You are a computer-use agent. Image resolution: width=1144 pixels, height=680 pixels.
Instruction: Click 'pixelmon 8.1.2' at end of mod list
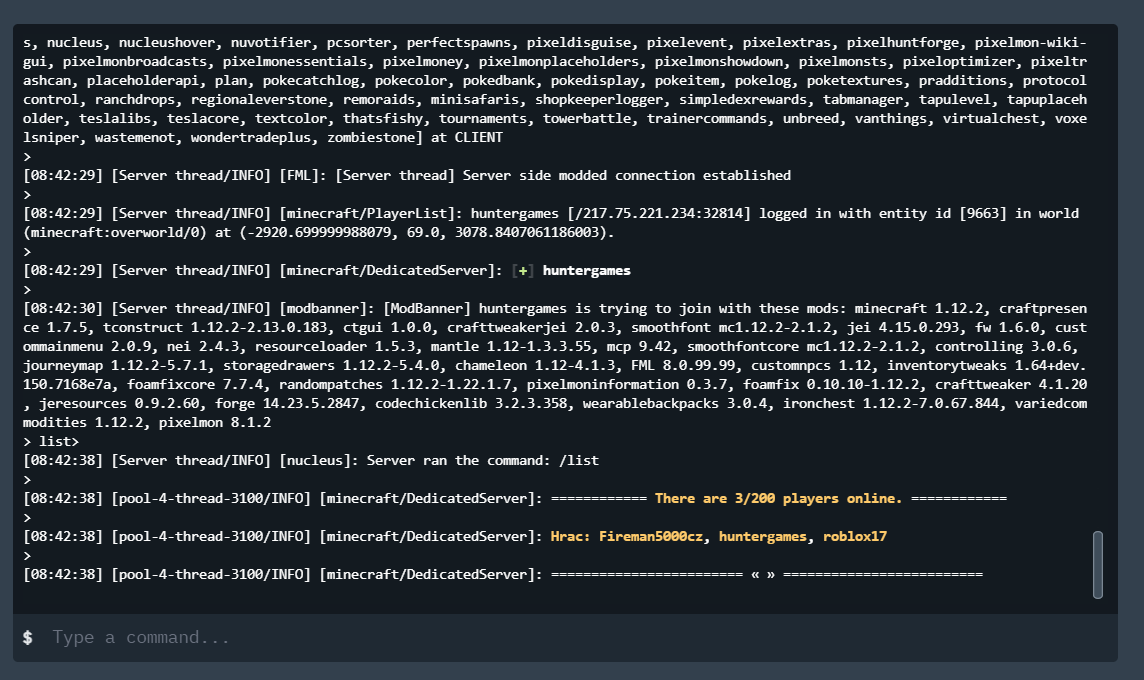click(214, 422)
